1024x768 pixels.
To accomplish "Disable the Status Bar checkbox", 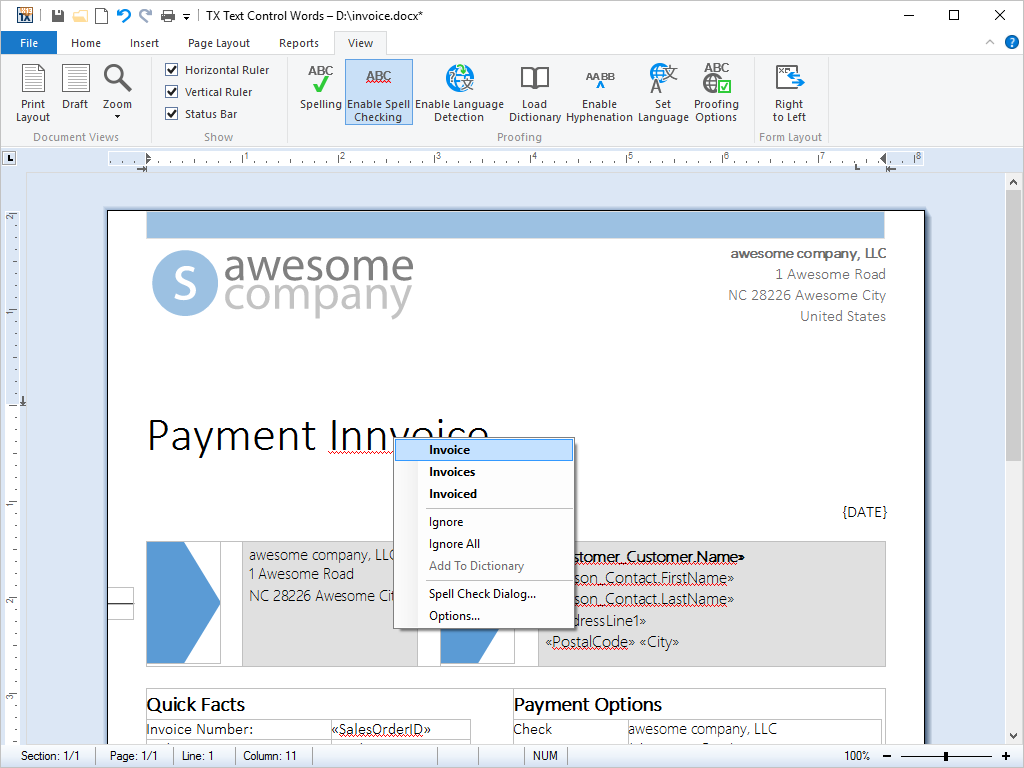I will coord(172,114).
